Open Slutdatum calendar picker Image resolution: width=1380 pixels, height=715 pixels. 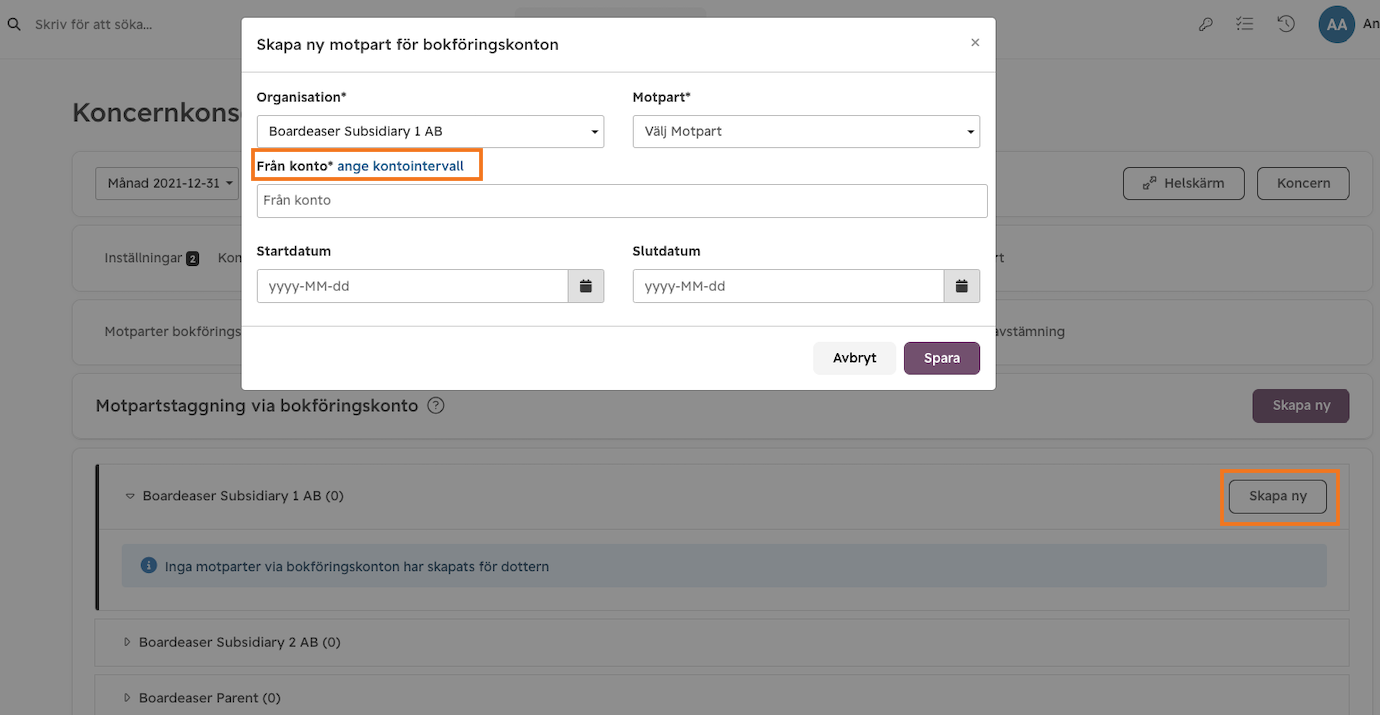[x=962, y=286]
